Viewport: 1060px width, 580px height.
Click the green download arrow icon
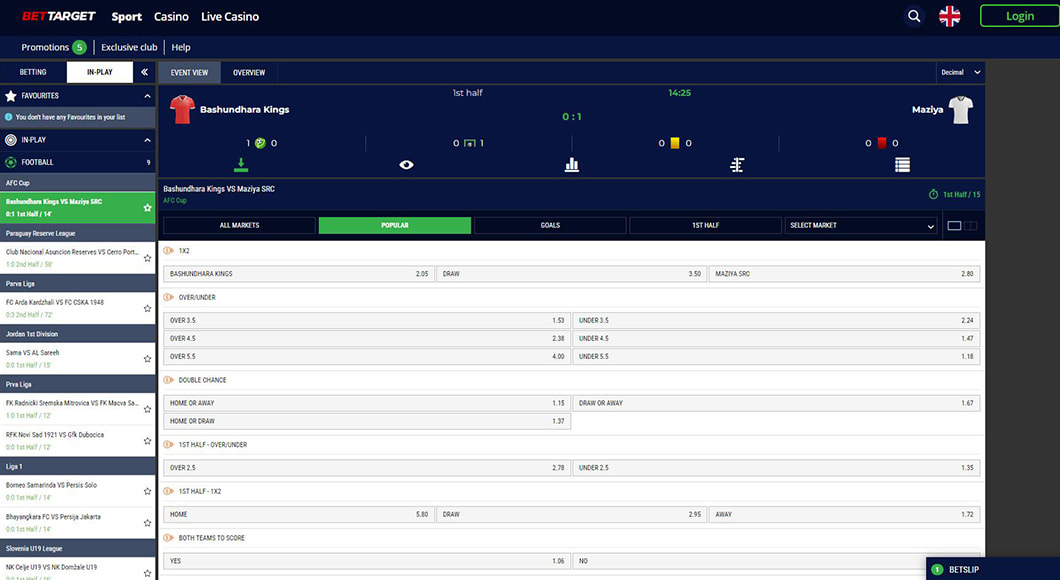pyautogui.click(x=241, y=164)
